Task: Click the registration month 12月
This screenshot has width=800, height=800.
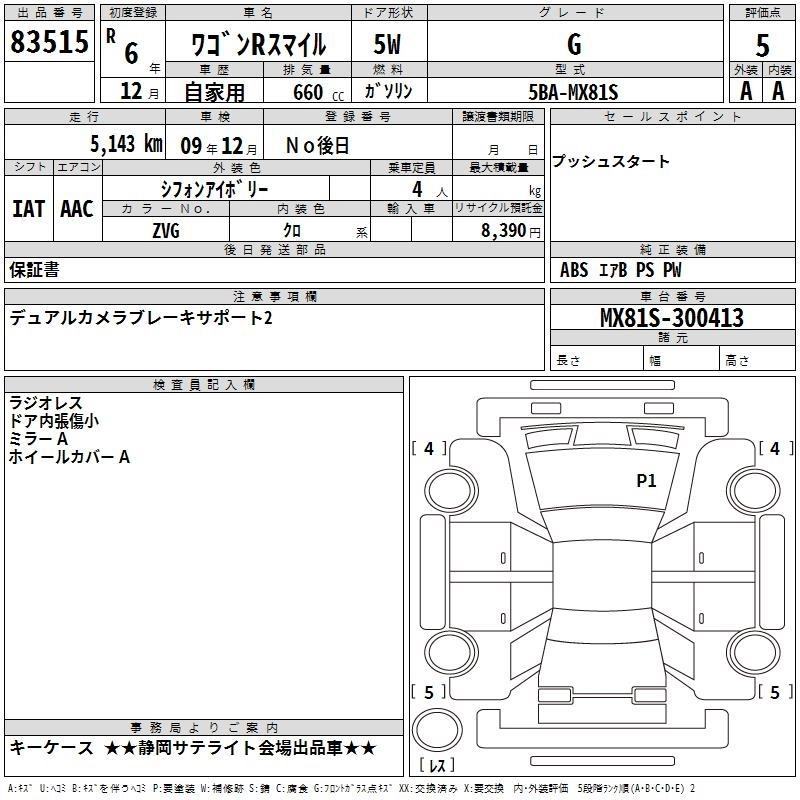Action: tap(139, 91)
